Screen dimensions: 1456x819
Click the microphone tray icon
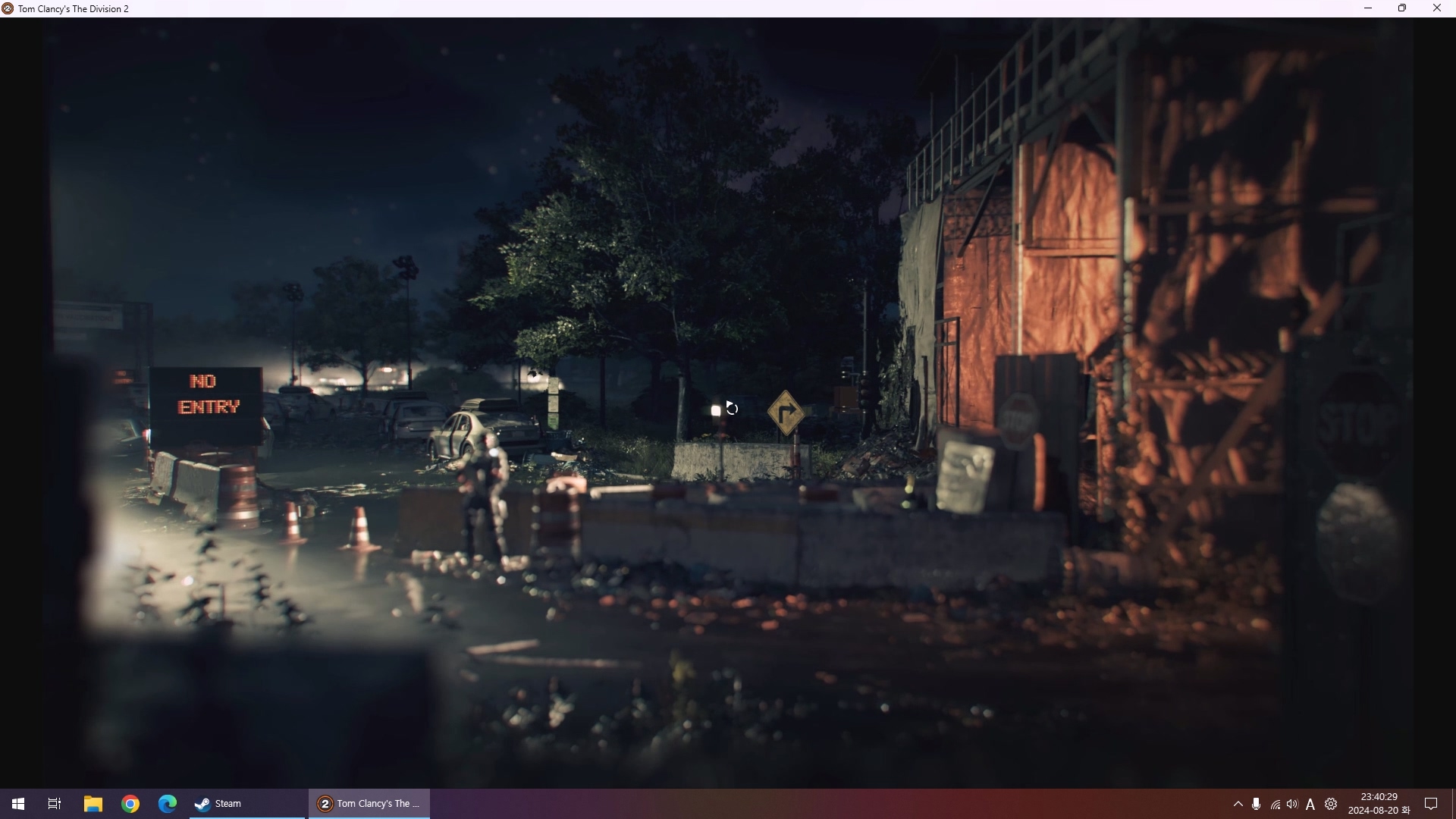[1256, 804]
